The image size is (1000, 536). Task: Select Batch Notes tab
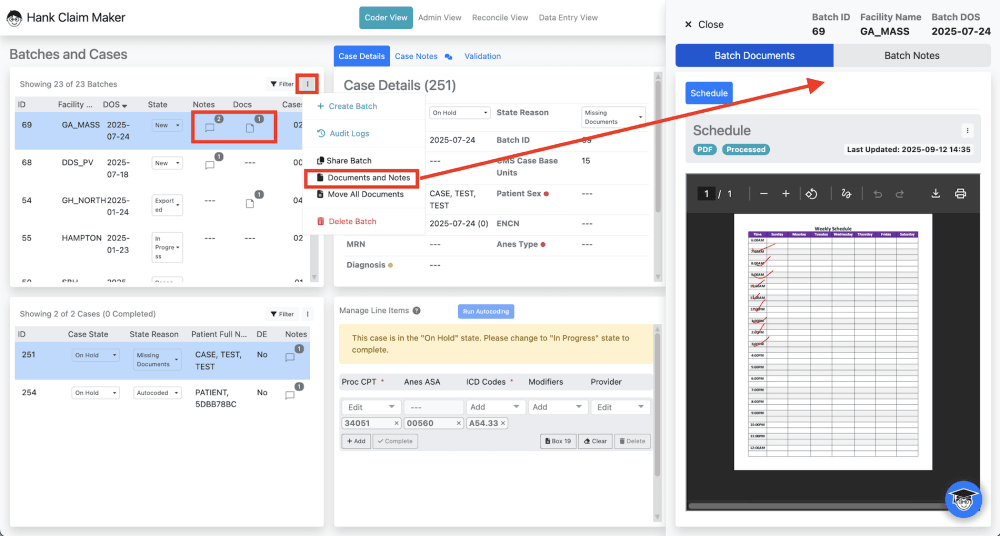point(912,56)
